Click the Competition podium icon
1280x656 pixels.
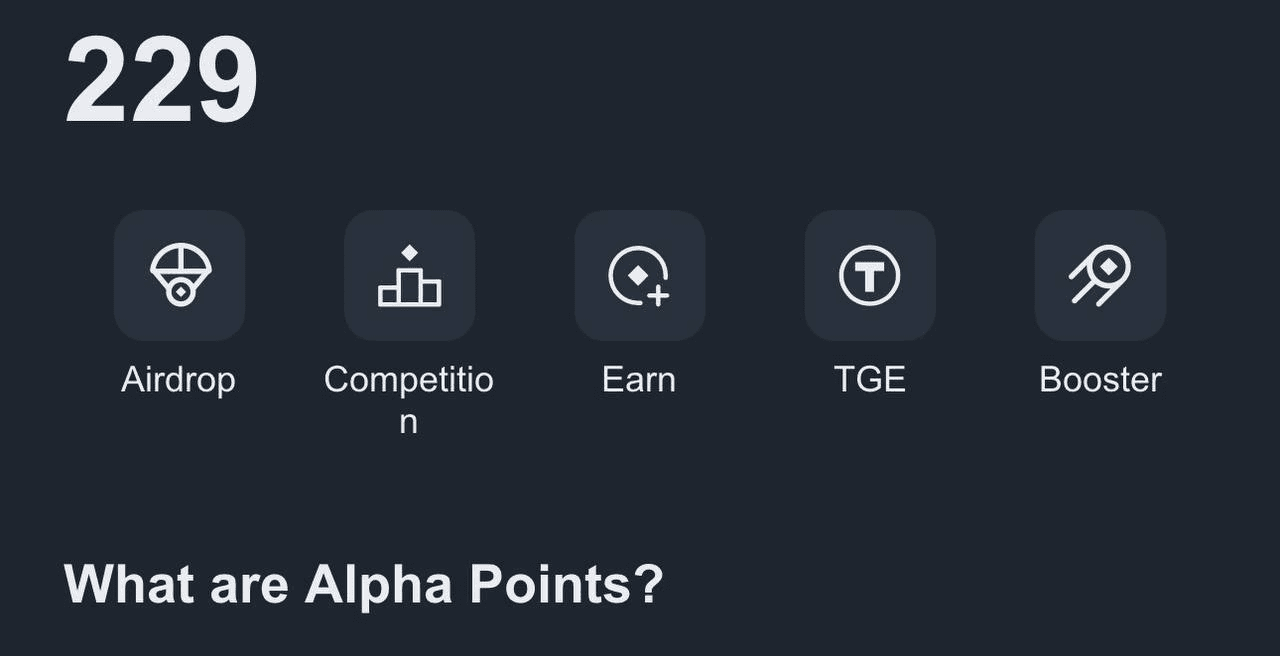coord(409,275)
